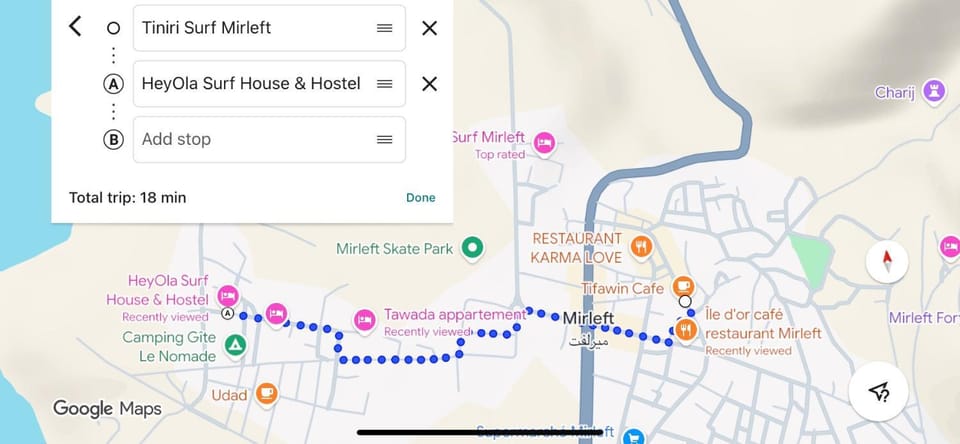Open the HeyOla Surf House lodging pin

[228, 296]
